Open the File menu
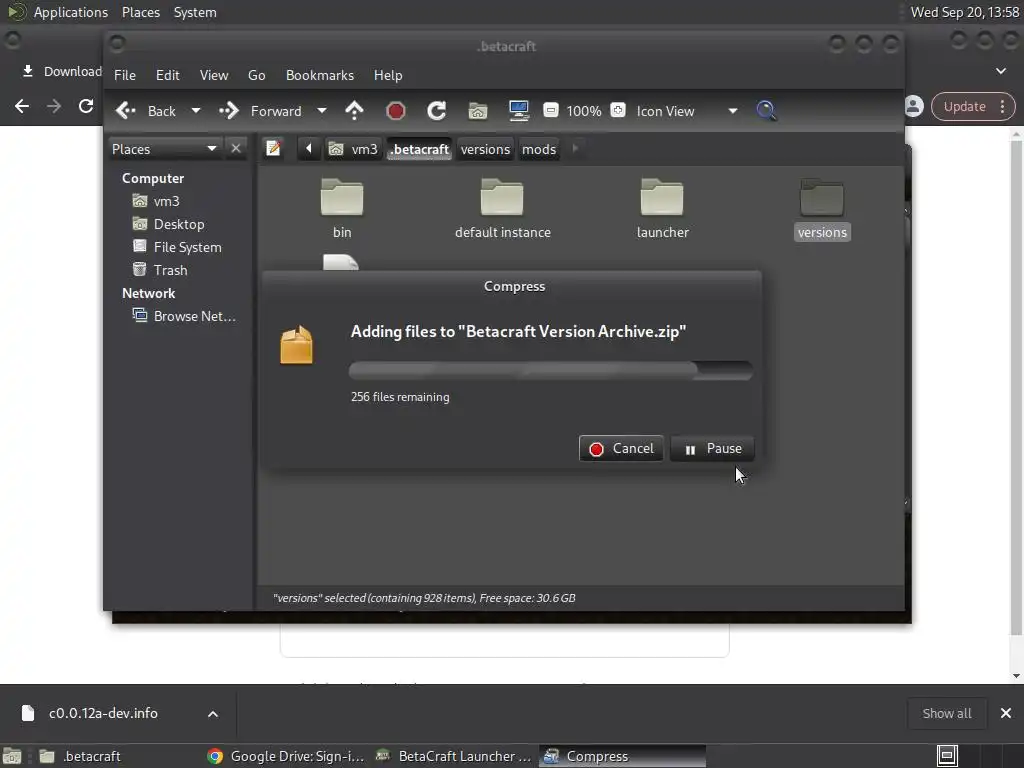Image resolution: width=1024 pixels, height=768 pixels. [x=125, y=75]
